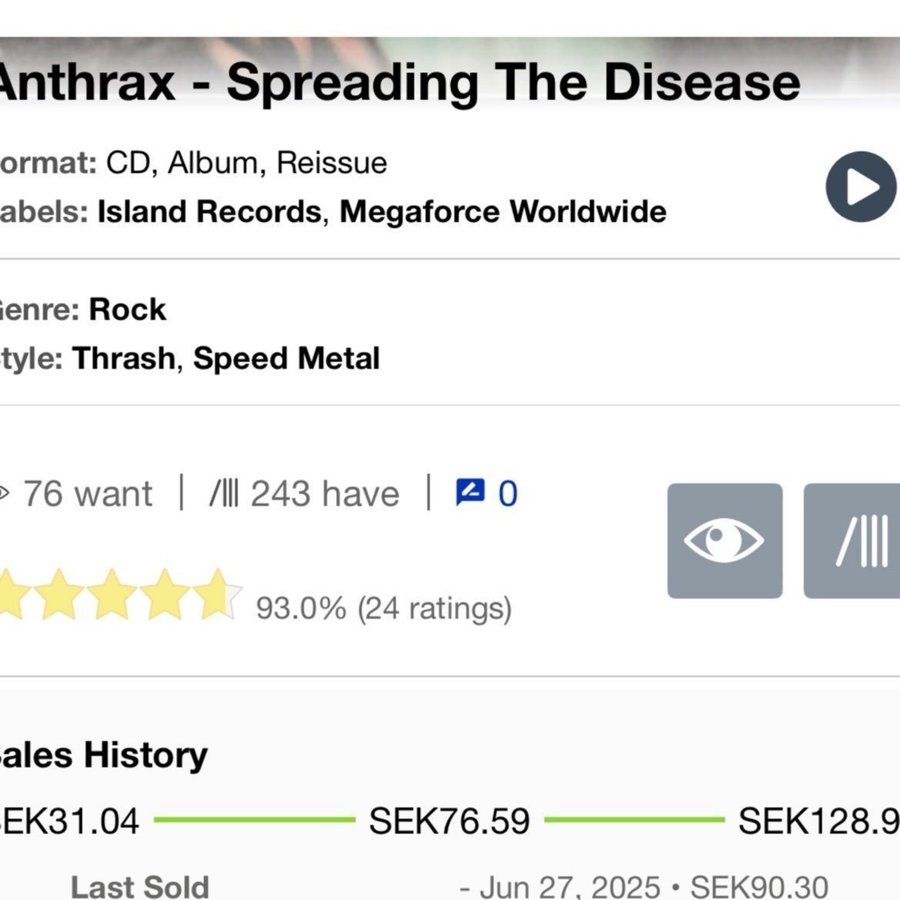Image resolution: width=900 pixels, height=900 pixels.
Task: Click the fifth rating star
Action: point(217,594)
